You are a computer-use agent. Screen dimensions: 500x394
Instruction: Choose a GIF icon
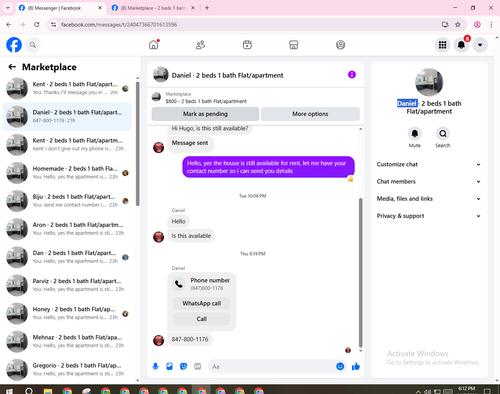198,367
